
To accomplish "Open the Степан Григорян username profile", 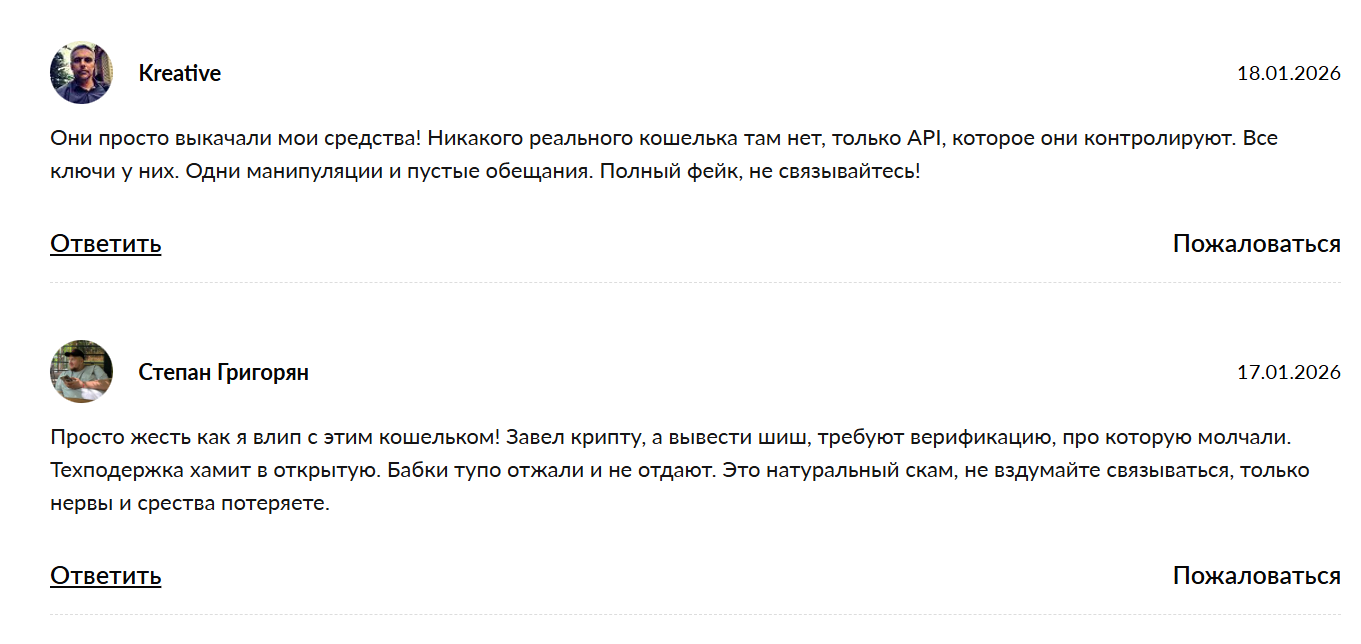I will [223, 373].
